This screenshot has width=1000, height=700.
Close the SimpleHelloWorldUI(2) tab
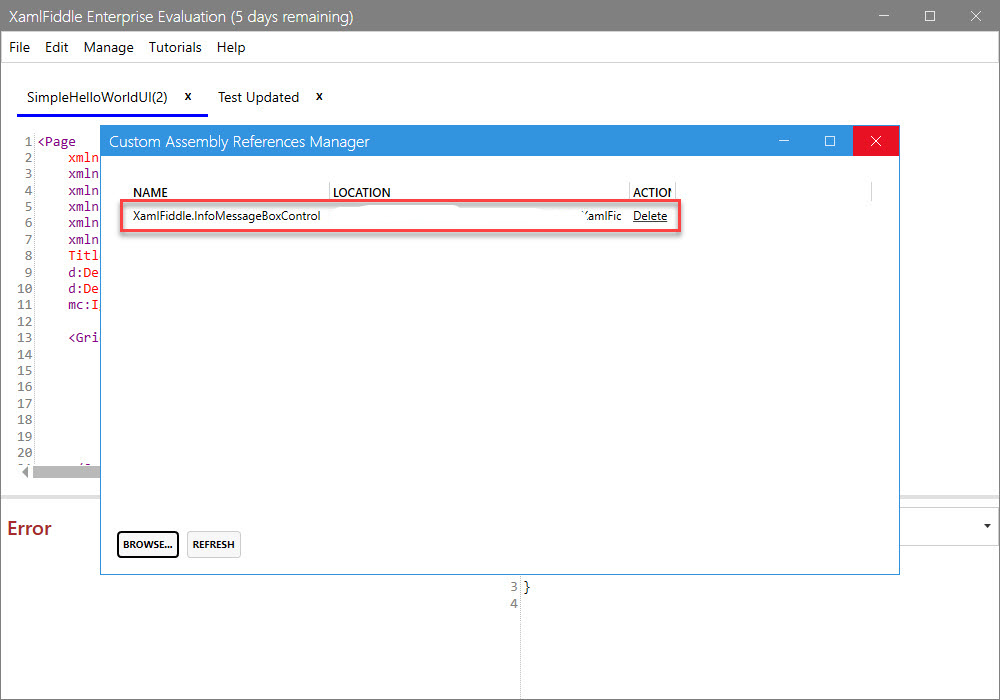click(x=188, y=96)
